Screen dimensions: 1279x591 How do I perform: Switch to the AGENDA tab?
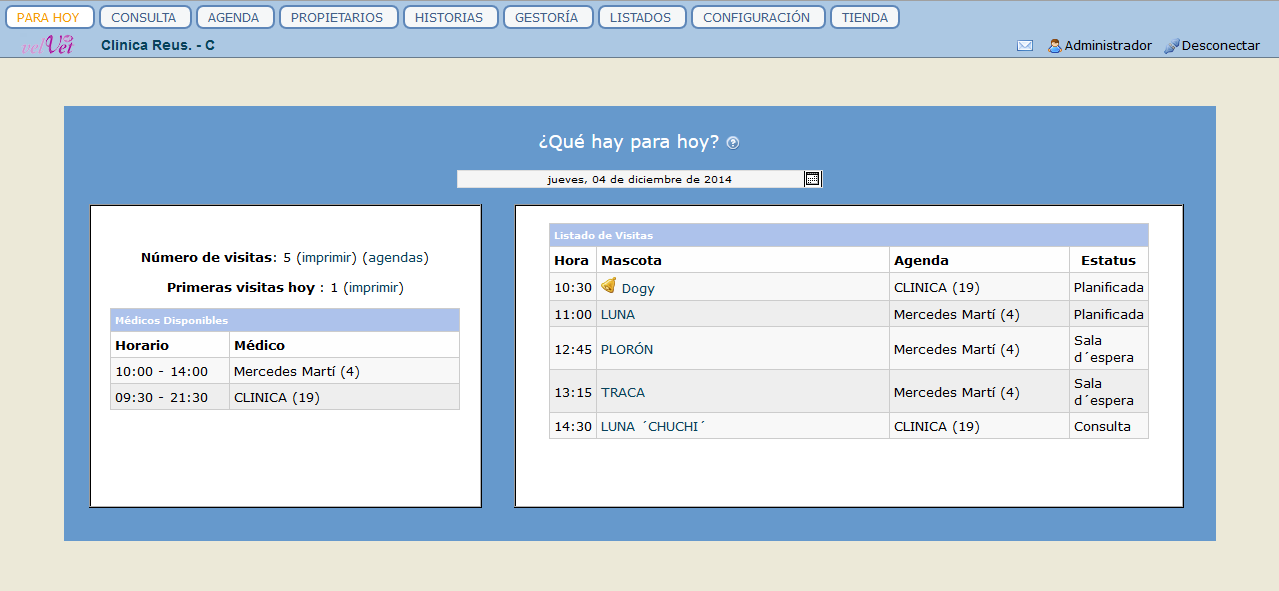point(234,18)
